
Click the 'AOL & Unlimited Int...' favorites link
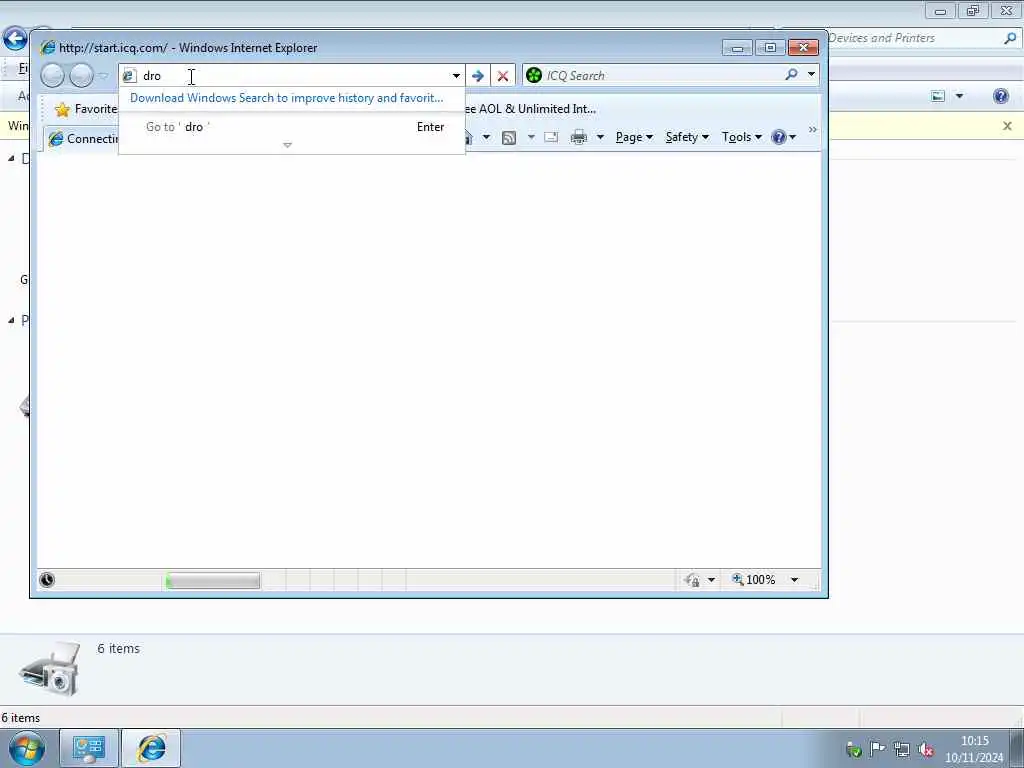[x=530, y=109]
